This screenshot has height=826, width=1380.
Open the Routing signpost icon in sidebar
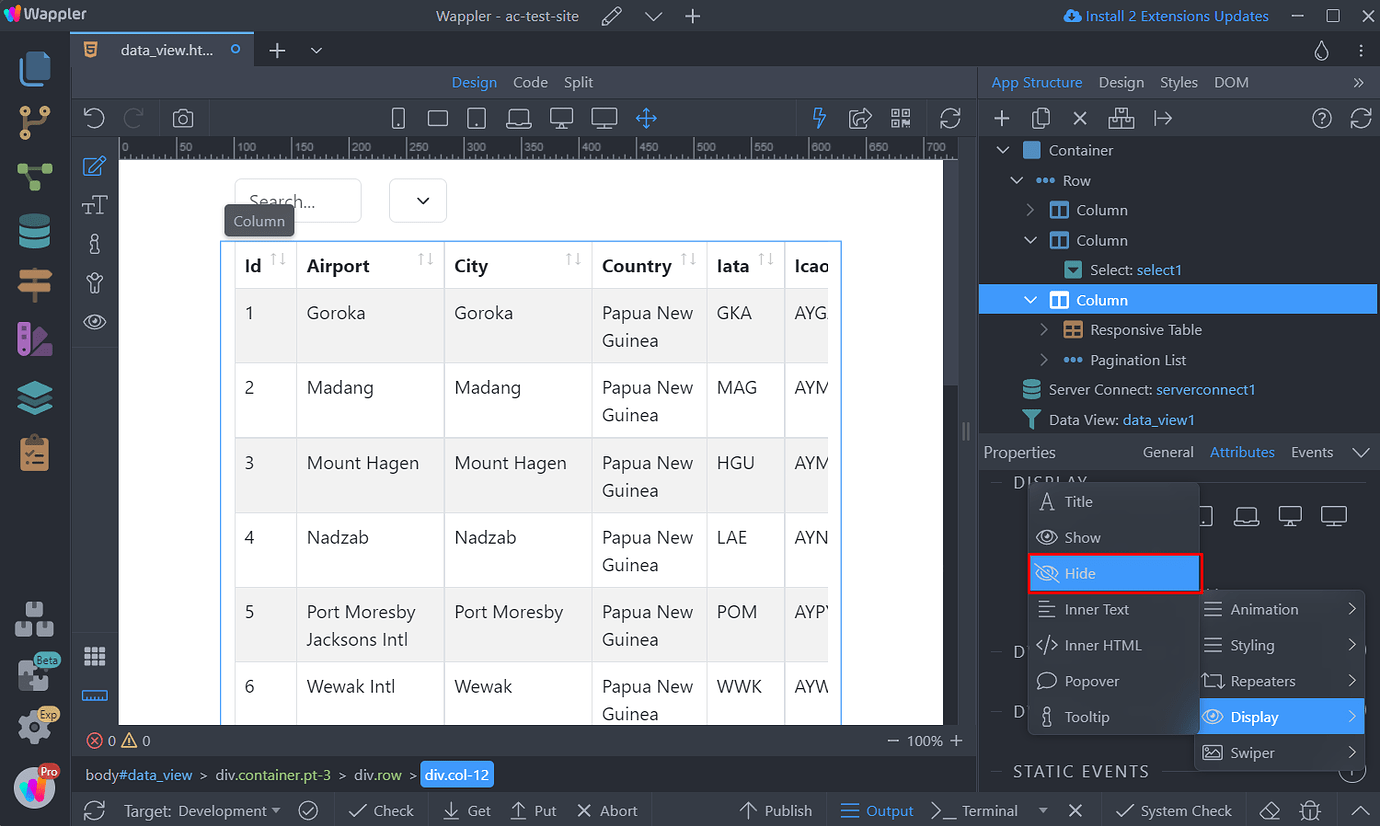tap(35, 286)
